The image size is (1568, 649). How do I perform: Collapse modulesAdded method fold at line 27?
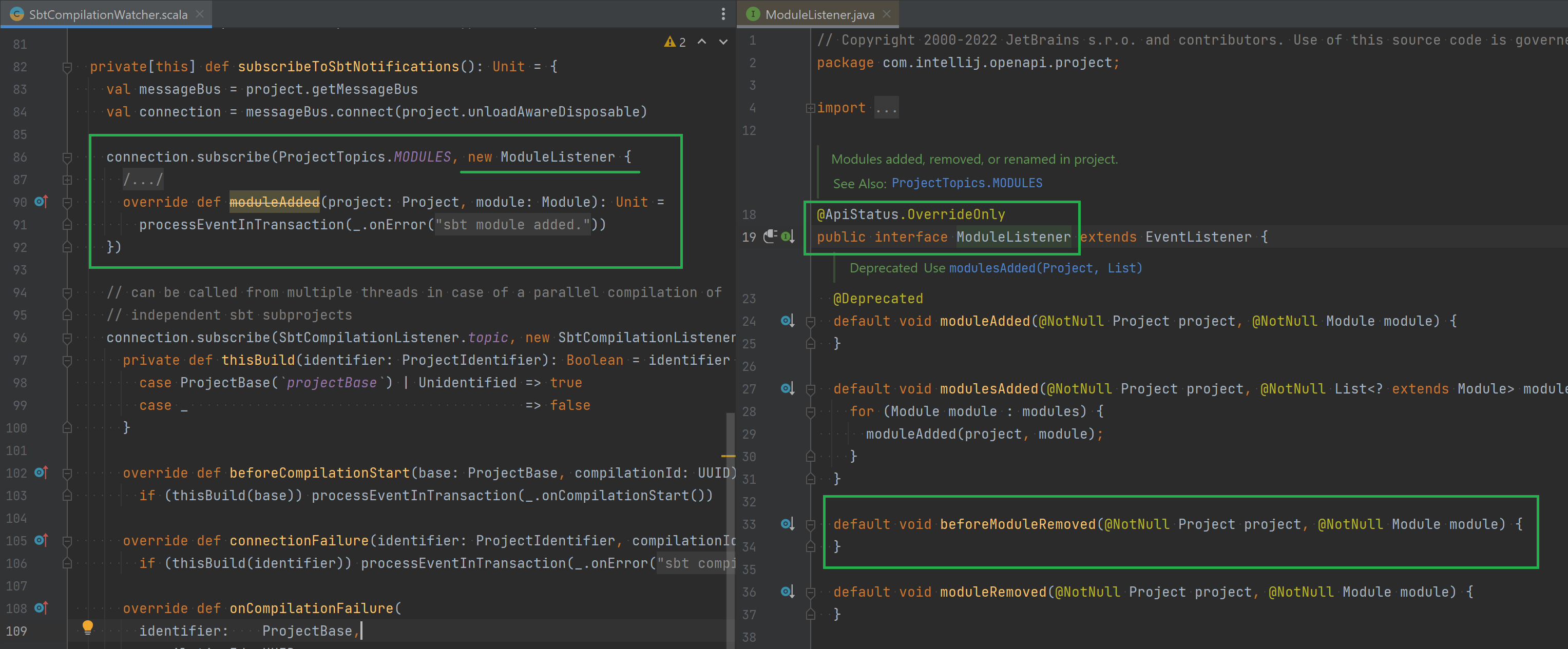point(810,389)
